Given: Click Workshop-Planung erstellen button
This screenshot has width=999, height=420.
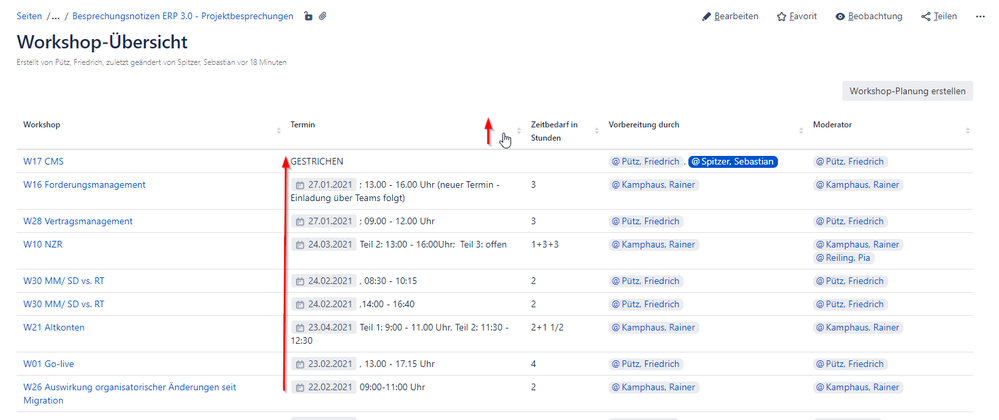Looking at the screenshot, I should click(x=908, y=91).
